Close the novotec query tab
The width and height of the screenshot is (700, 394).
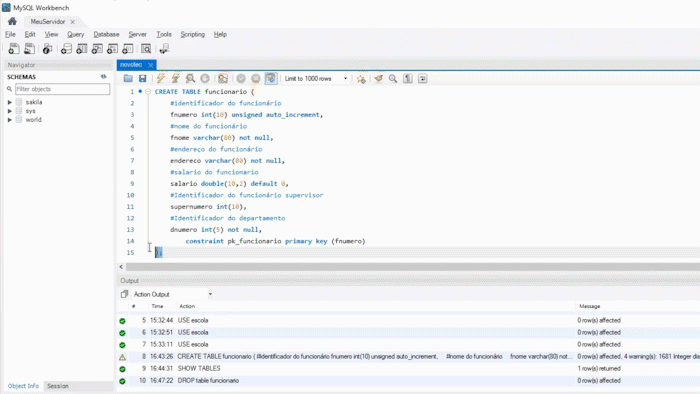point(150,65)
